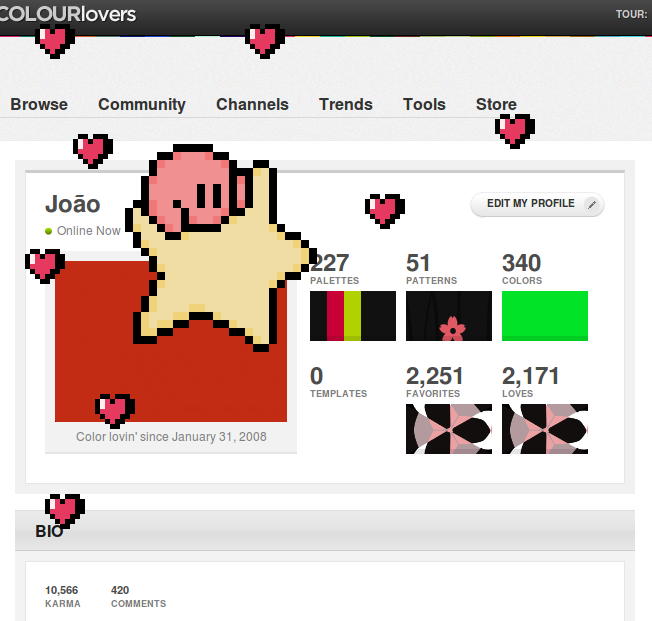Image resolution: width=652 pixels, height=621 pixels.
Task: Open the Patterns flower thumbnail
Action: 449,316
